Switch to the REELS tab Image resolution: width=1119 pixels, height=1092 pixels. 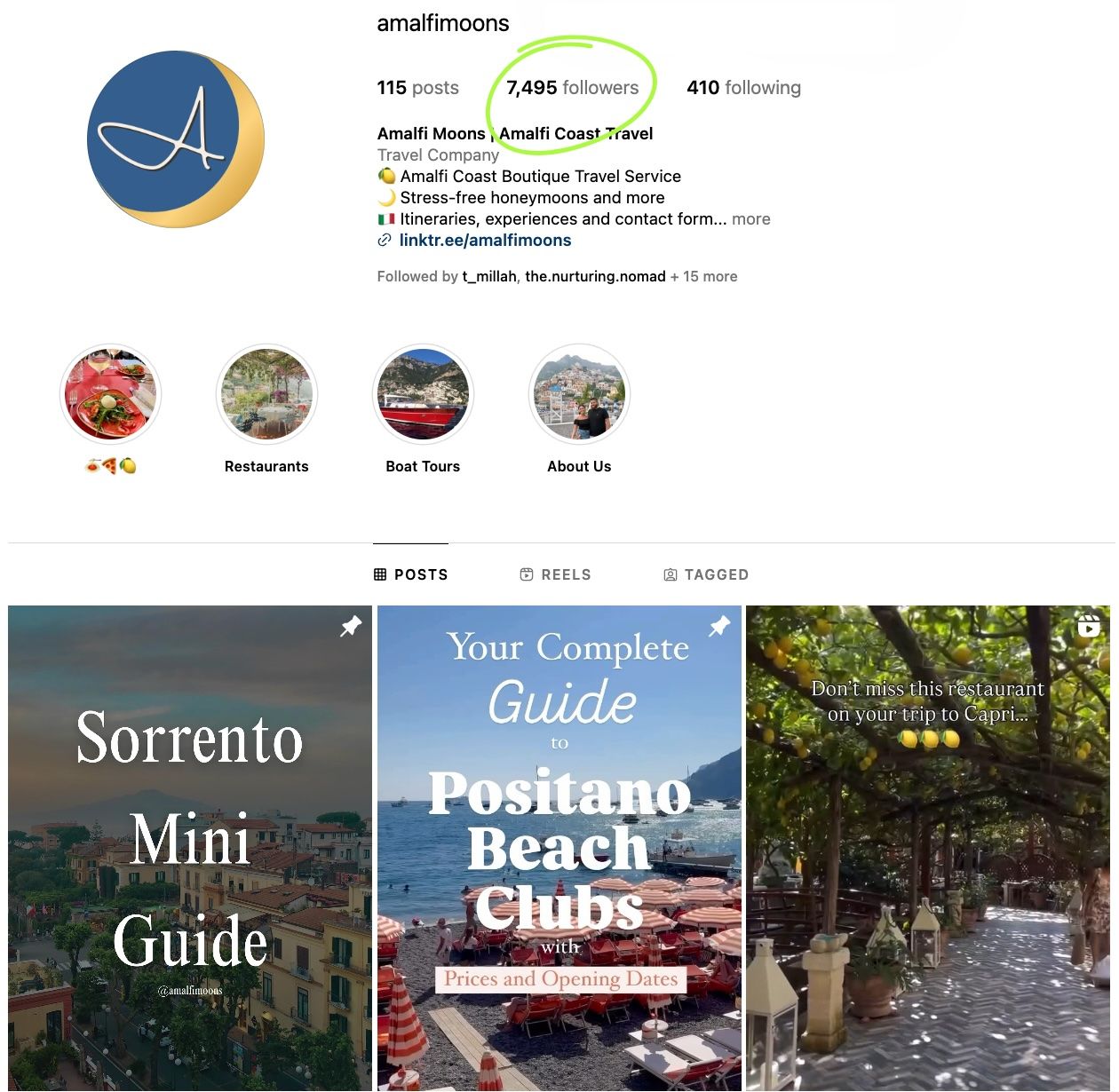555,574
